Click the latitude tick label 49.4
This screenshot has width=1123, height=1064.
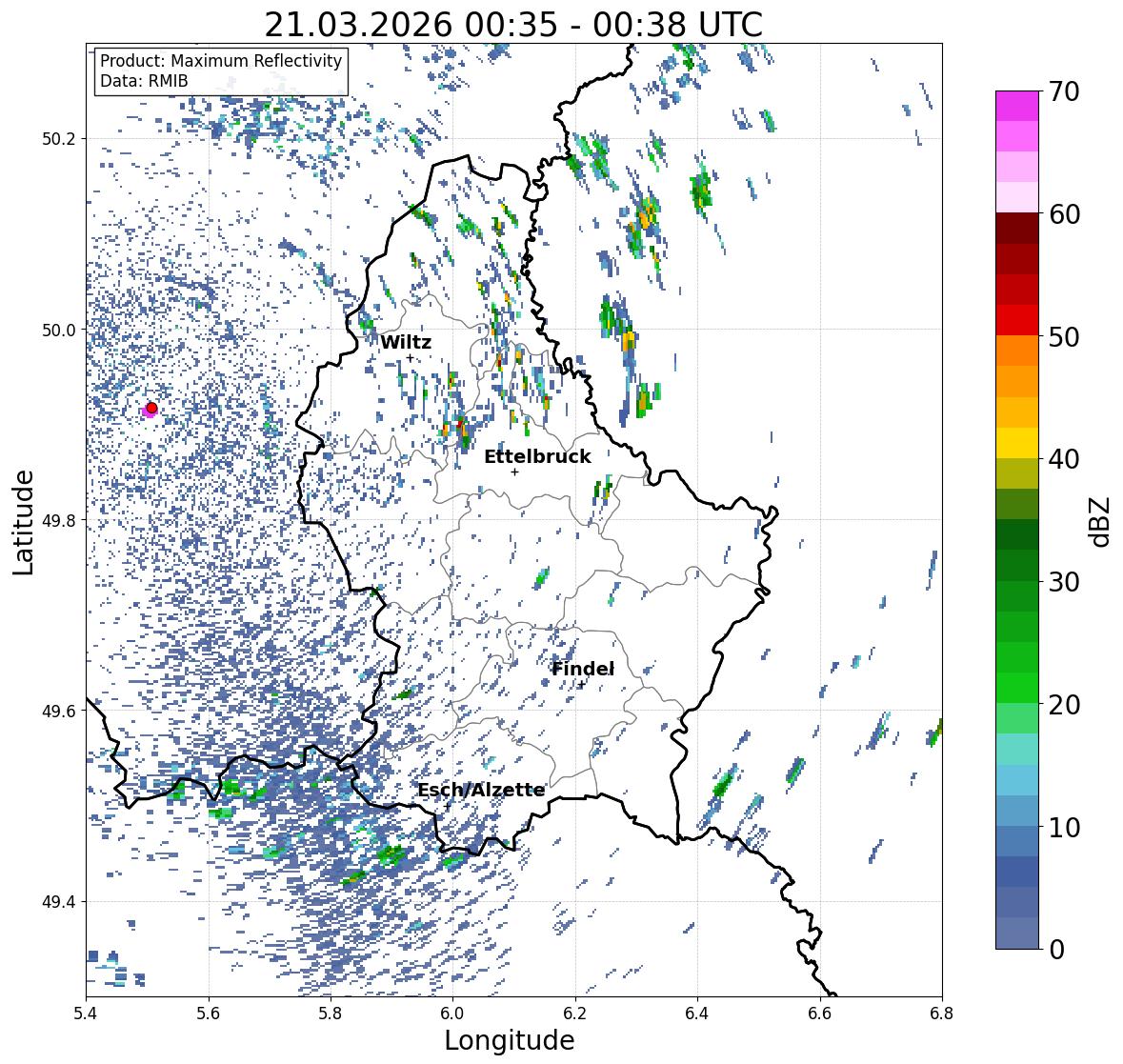pyautogui.click(x=59, y=902)
